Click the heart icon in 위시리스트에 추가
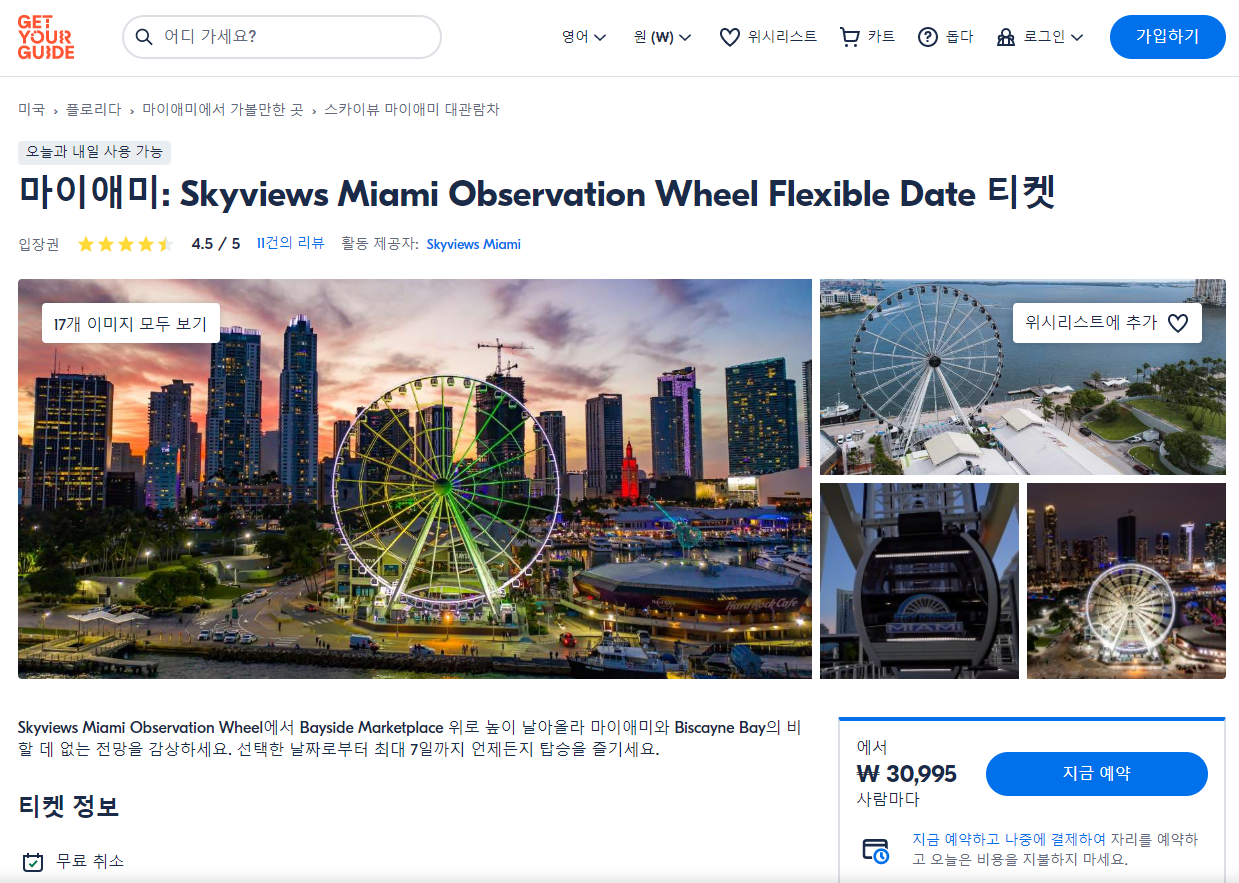The width and height of the screenshot is (1239, 883). click(1178, 323)
